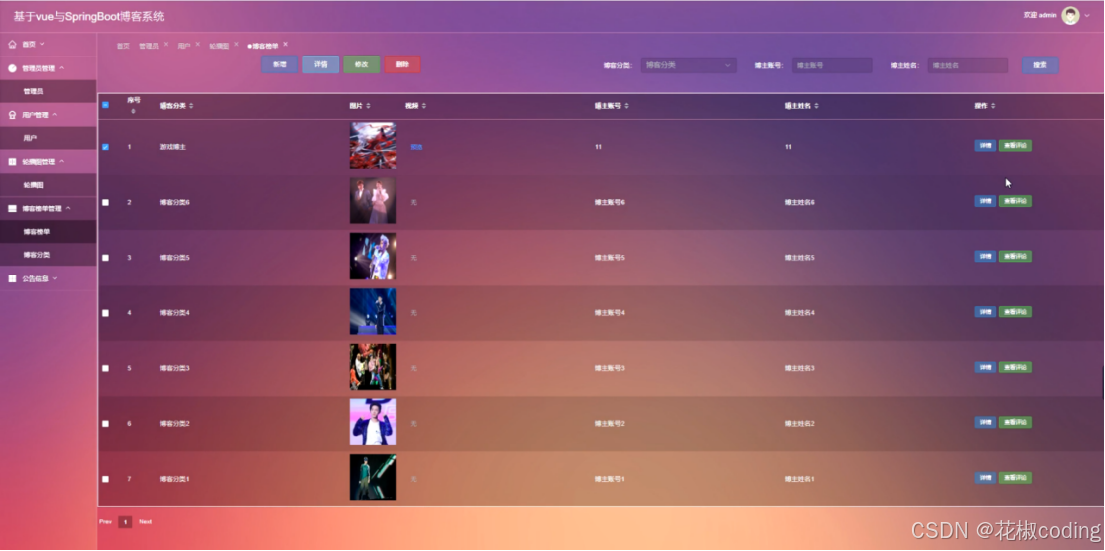Open the thumbnail image of 博客分类1 row
This screenshot has width=1105, height=551.
click(373, 478)
